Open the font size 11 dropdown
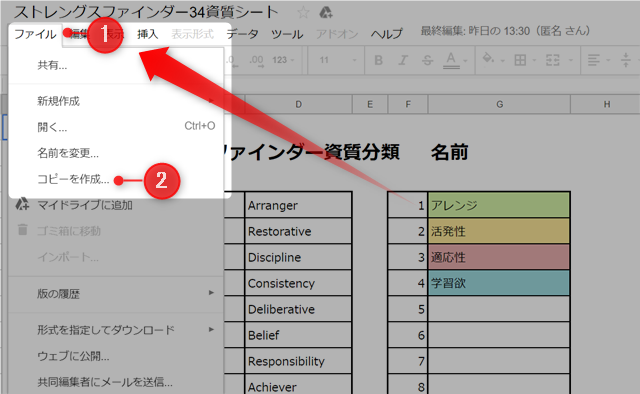Image resolution: width=640 pixels, height=394 pixels. tap(338, 60)
